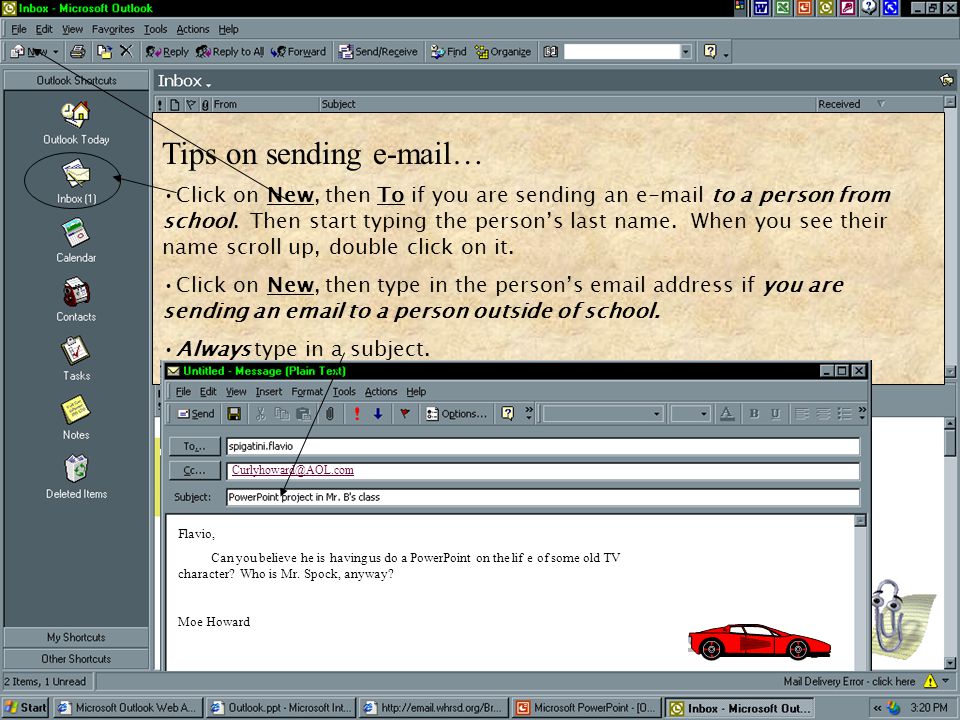Open the Tasks shortcut

click(x=76, y=359)
